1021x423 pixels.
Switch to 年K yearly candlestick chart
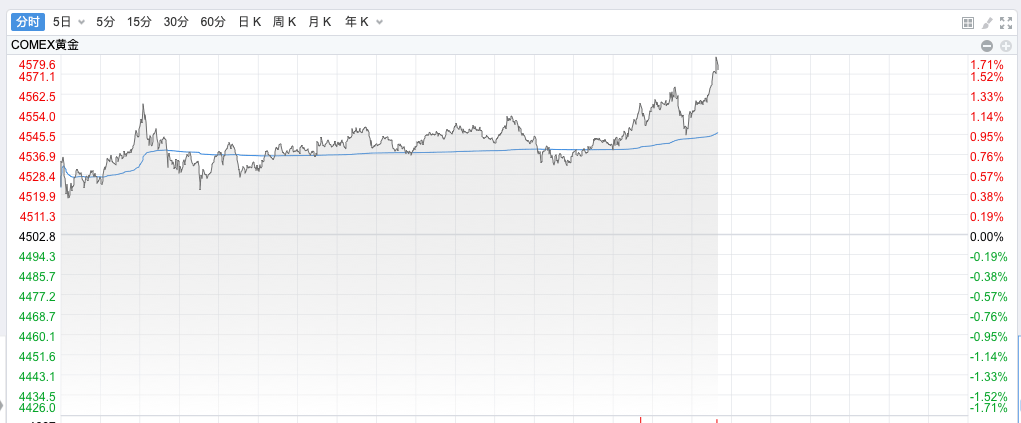coord(356,21)
